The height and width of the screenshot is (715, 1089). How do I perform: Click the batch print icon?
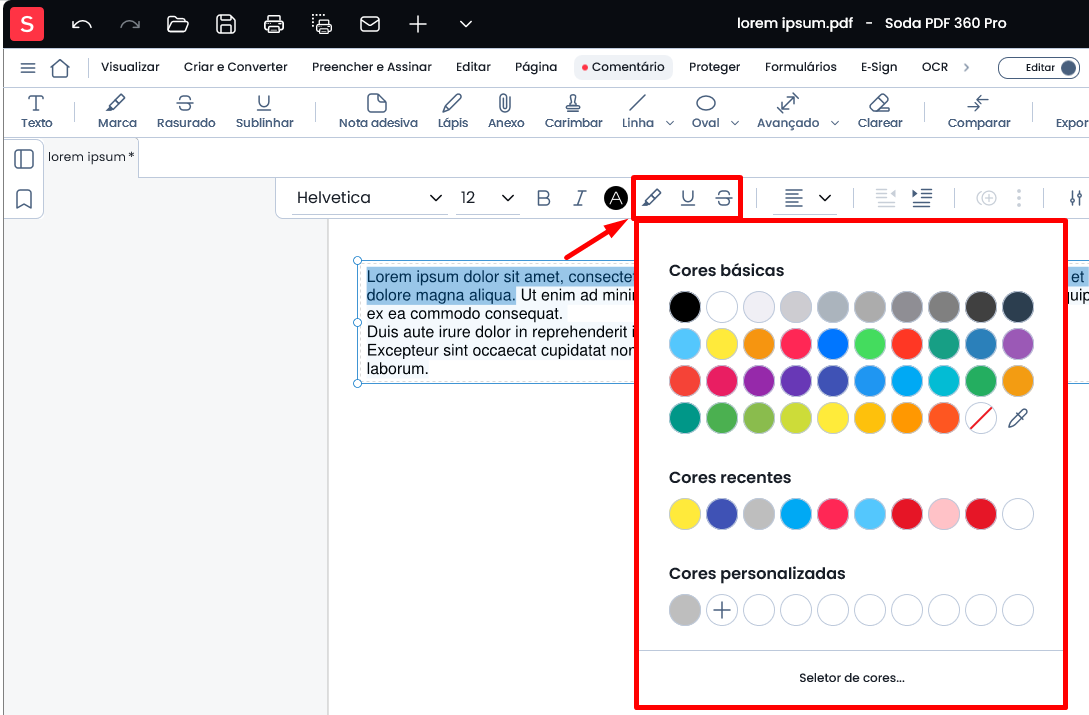[x=322, y=24]
